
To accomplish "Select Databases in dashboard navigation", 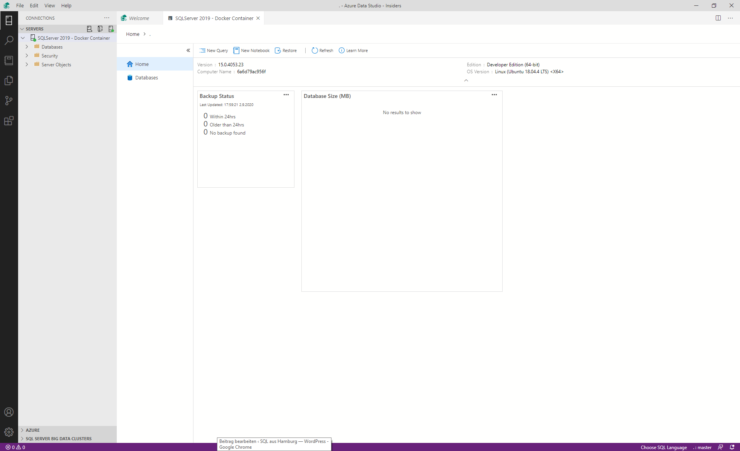I will 155,78.
